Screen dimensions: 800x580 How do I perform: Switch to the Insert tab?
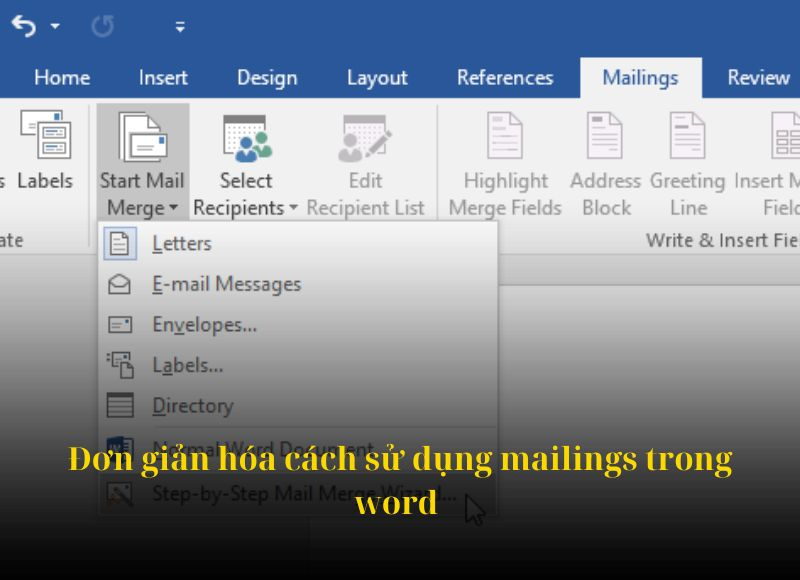coord(163,78)
